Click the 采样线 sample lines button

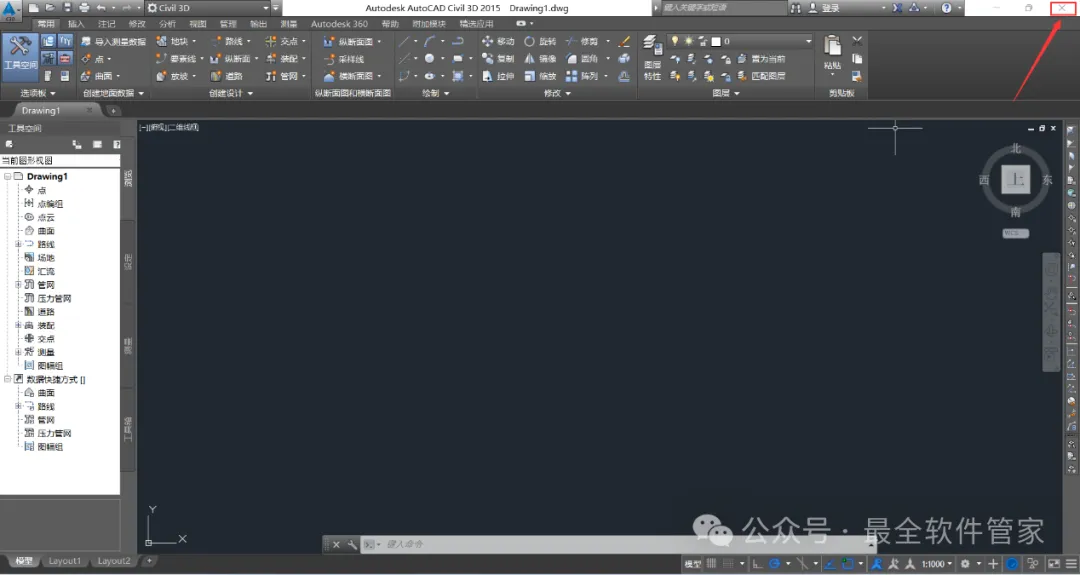344,59
